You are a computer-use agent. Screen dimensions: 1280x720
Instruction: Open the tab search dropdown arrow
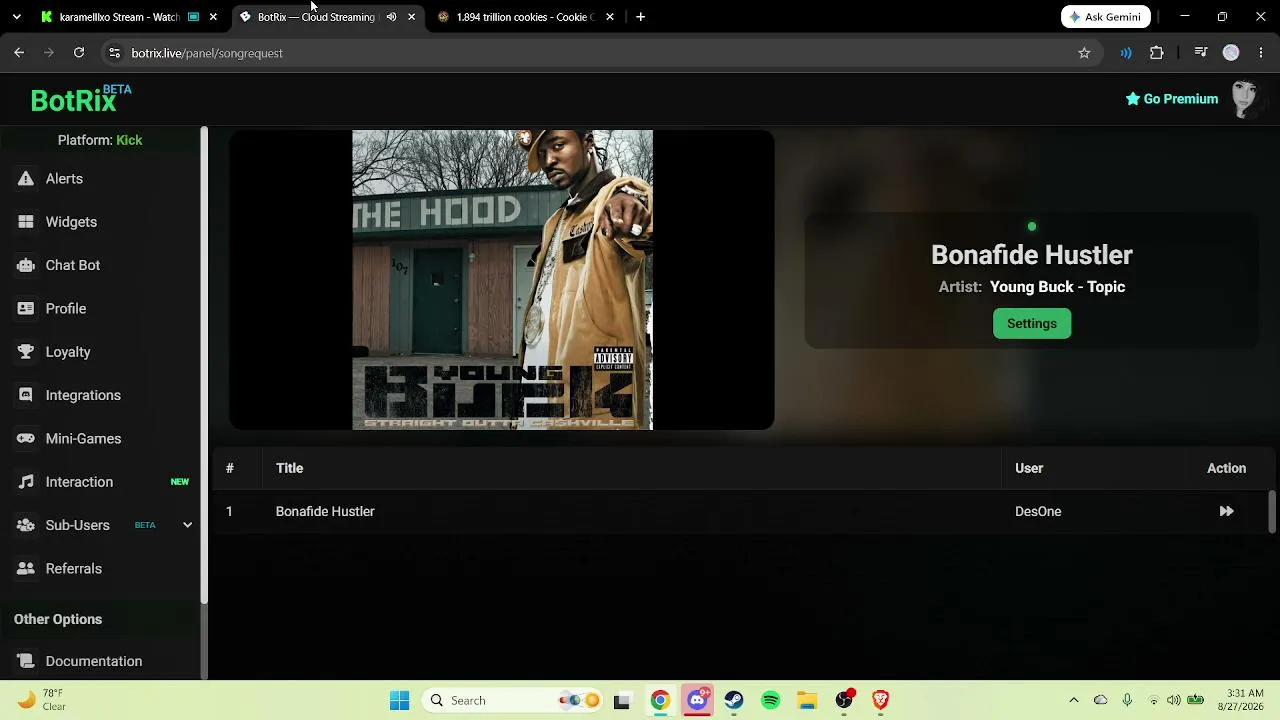(x=16, y=17)
